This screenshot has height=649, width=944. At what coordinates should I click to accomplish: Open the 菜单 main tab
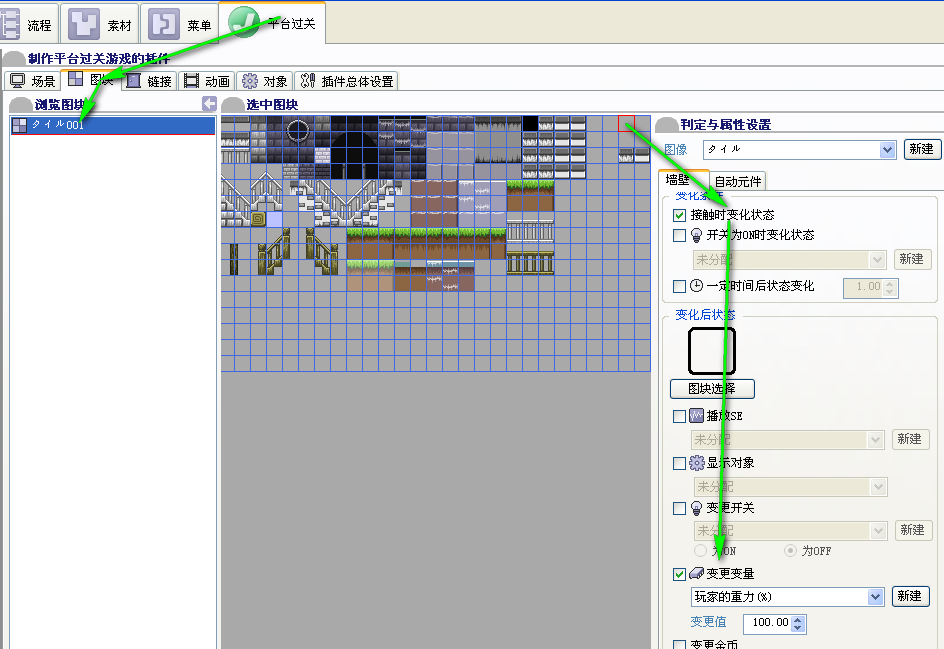coord(179,24)
